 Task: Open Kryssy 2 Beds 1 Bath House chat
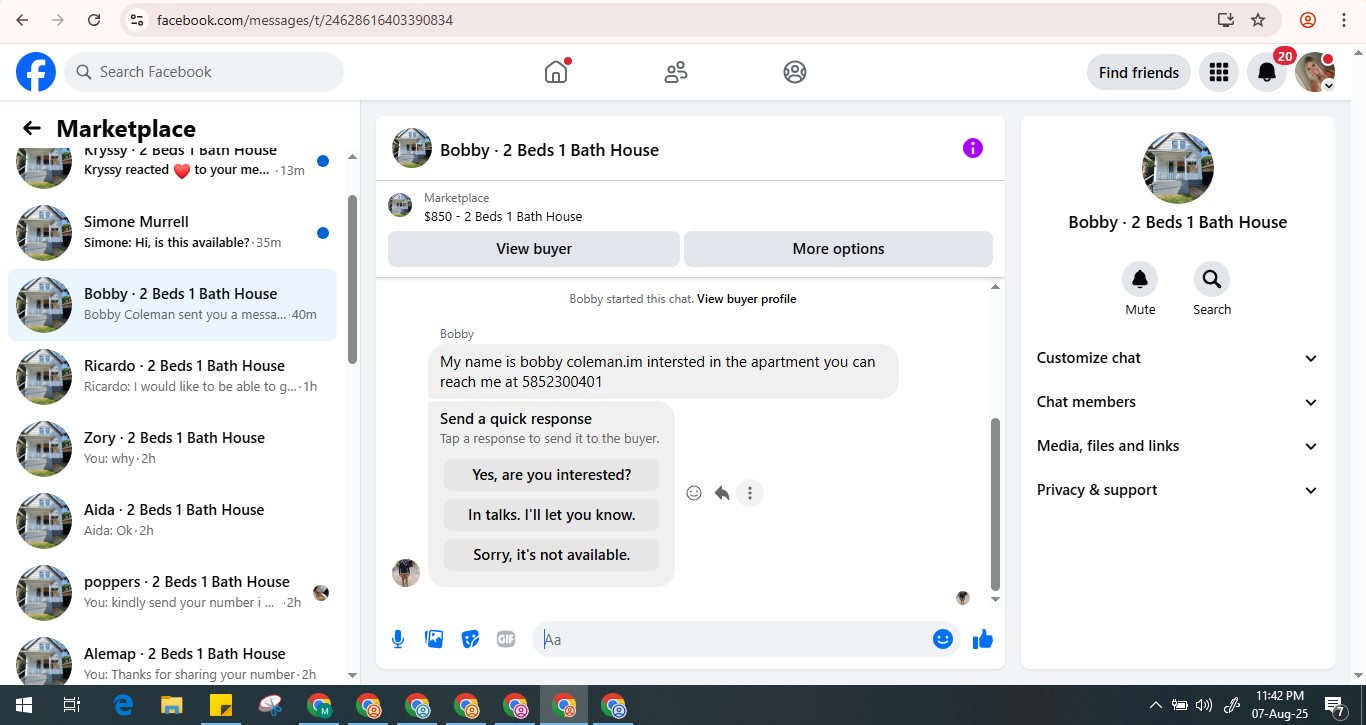coord(172,167)
